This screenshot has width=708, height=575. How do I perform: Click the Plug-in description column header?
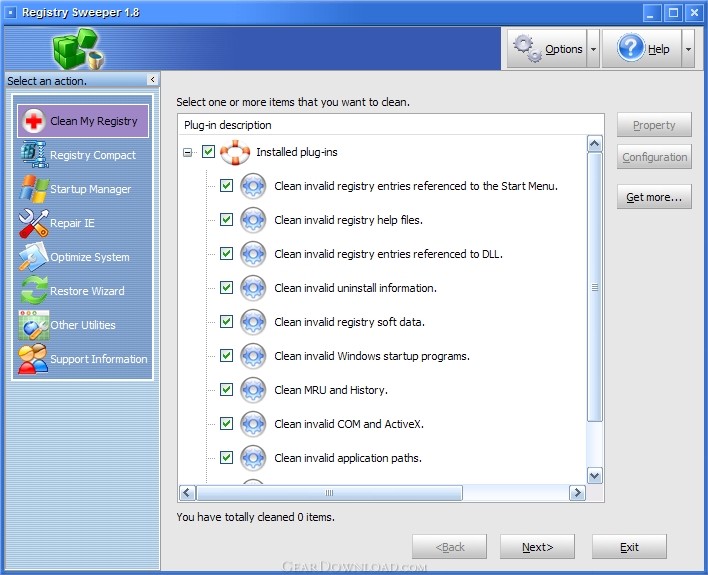click(x=391, y=125)
